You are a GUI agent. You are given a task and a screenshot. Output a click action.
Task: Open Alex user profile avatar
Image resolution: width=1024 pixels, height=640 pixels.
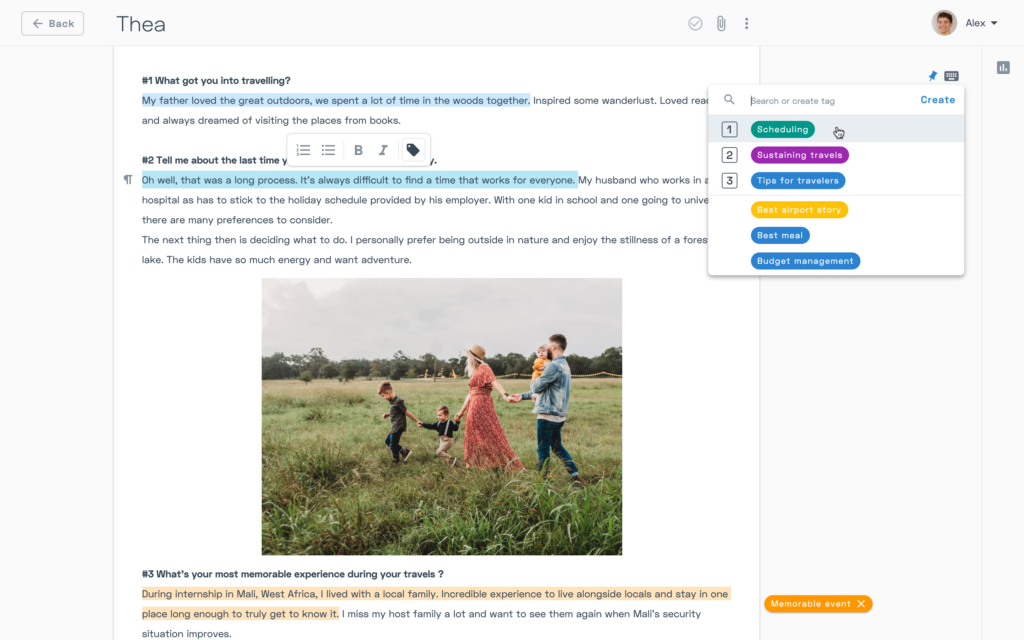944,23
